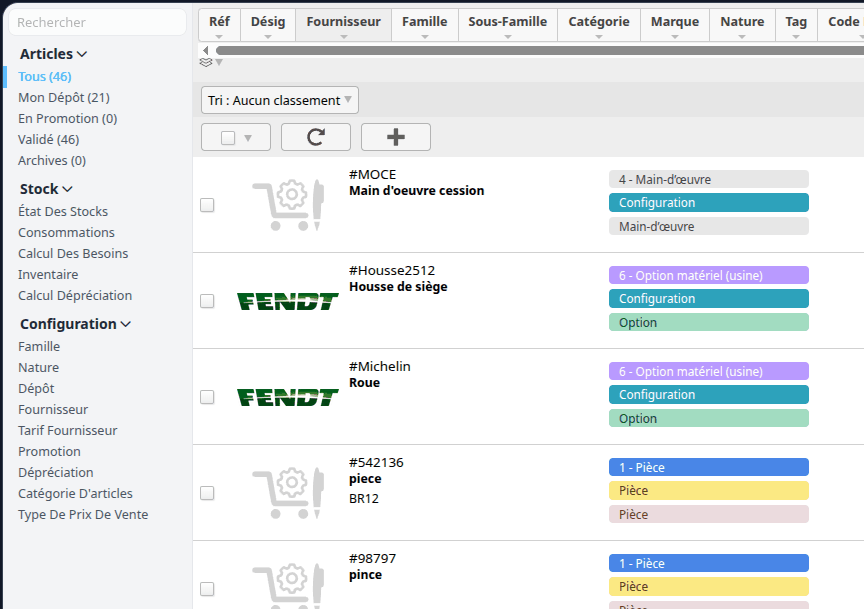Open Calcul Des Besoins
Screen dimensions: 864x609
tap(73, 254)
